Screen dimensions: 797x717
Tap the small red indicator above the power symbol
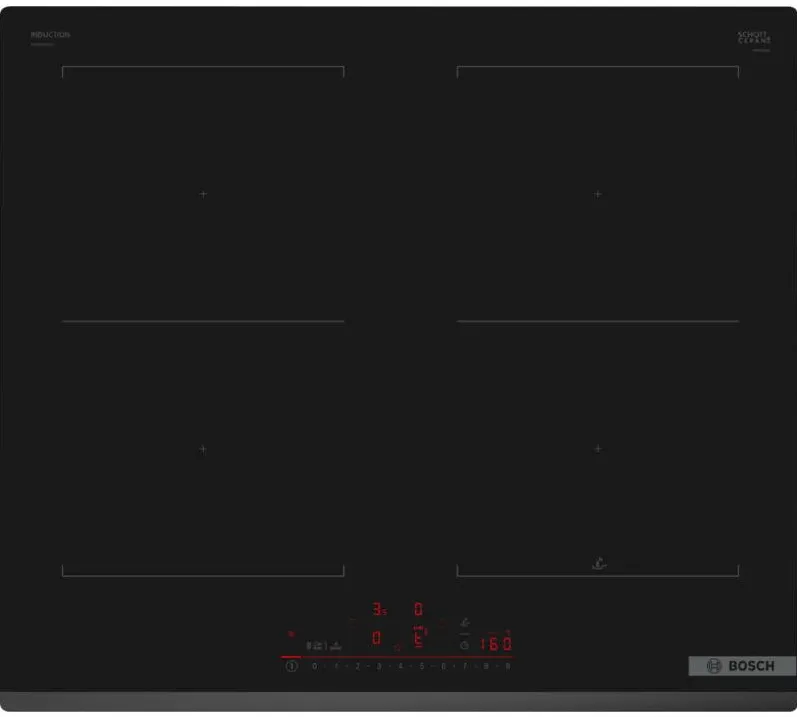click(x=291, y=634)
